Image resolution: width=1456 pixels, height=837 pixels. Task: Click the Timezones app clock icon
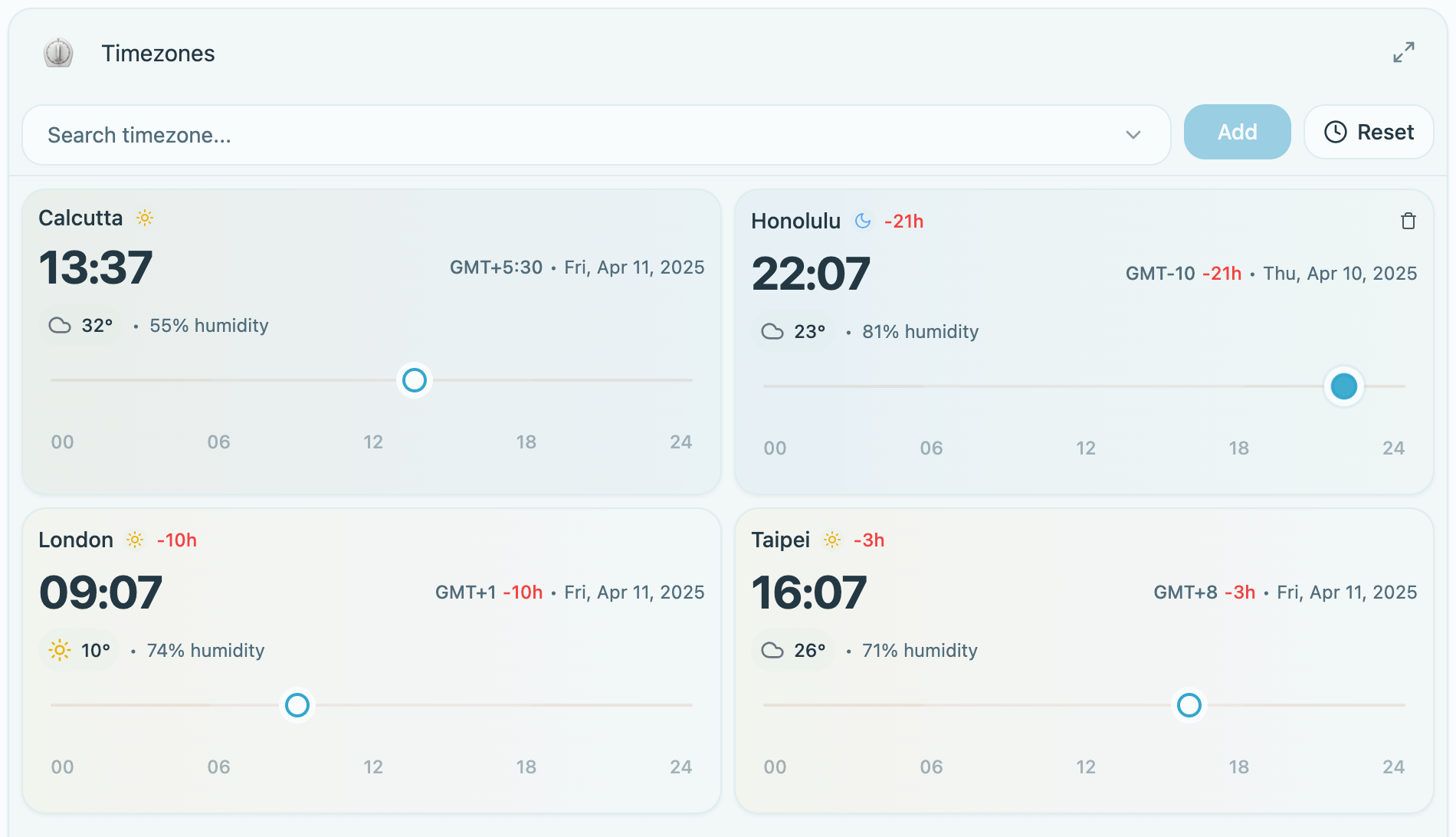pos(57,53)
